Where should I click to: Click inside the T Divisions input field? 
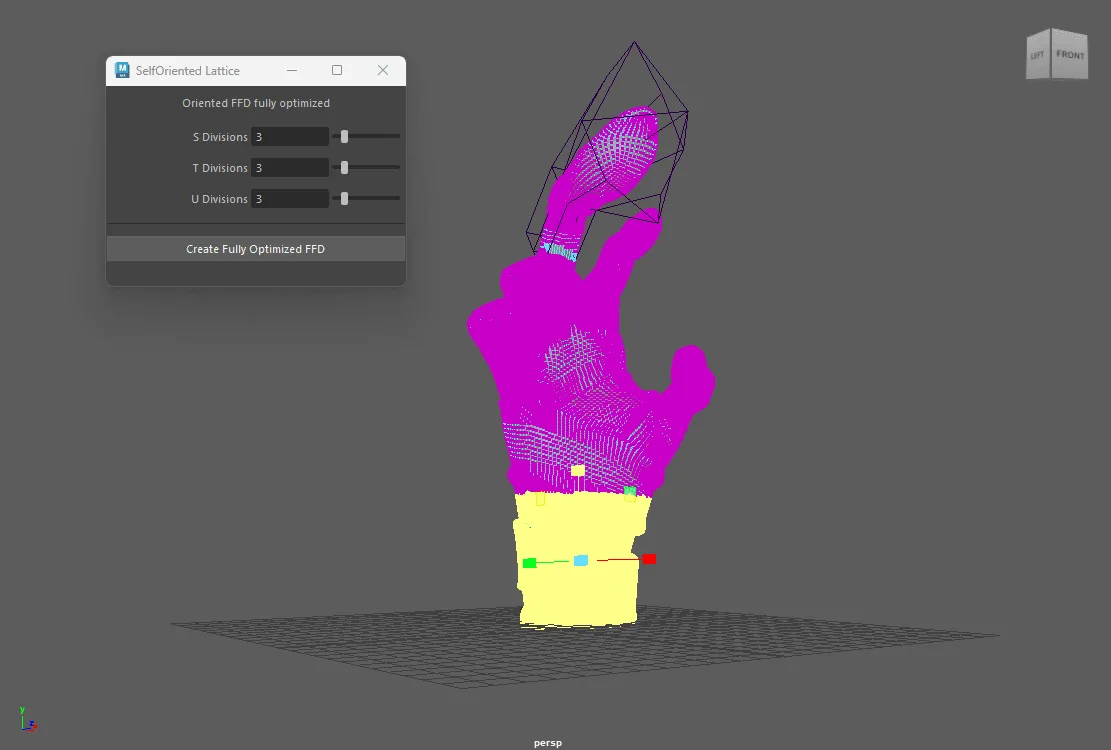(290, 167)
